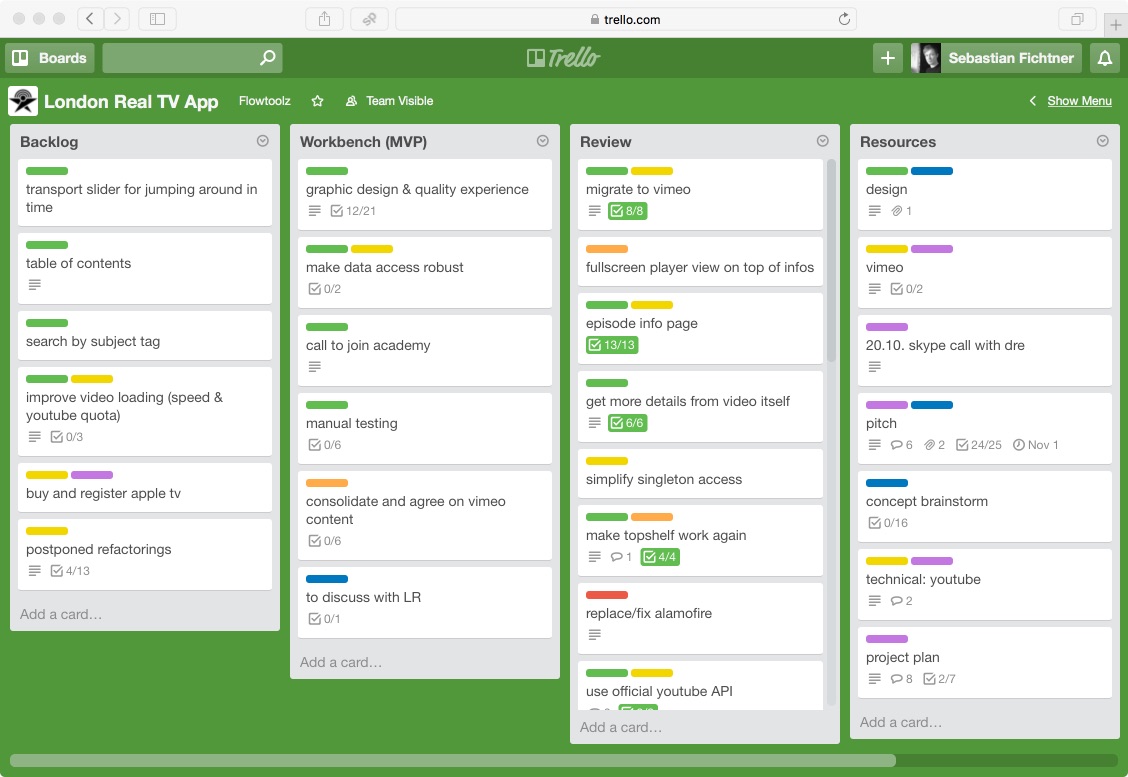The width and height of the screenshot is (1128, 777).
Task: Star the board with the star icon
Action: 317,101
